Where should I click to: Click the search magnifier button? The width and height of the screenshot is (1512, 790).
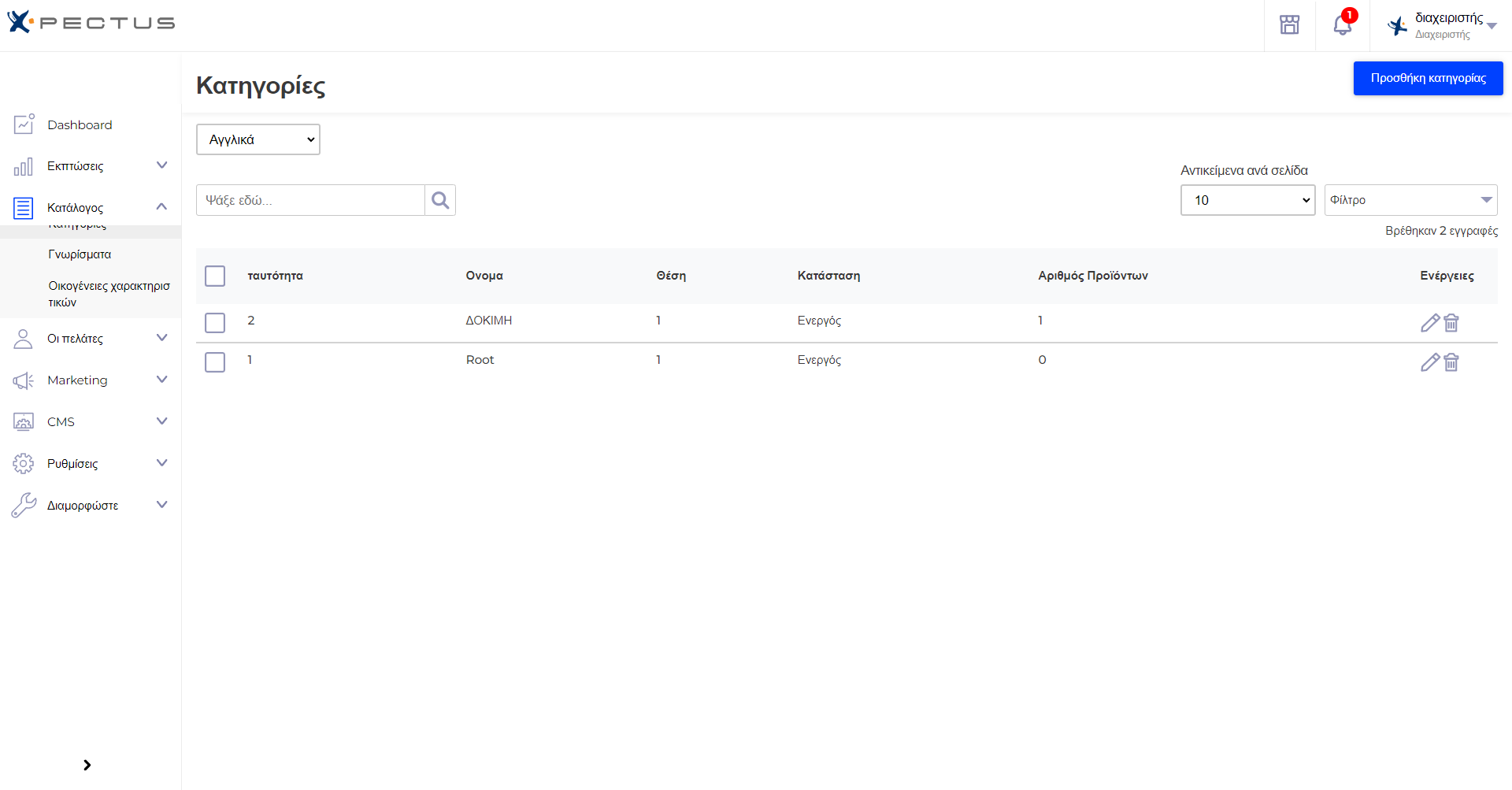(x=440, y=200)
